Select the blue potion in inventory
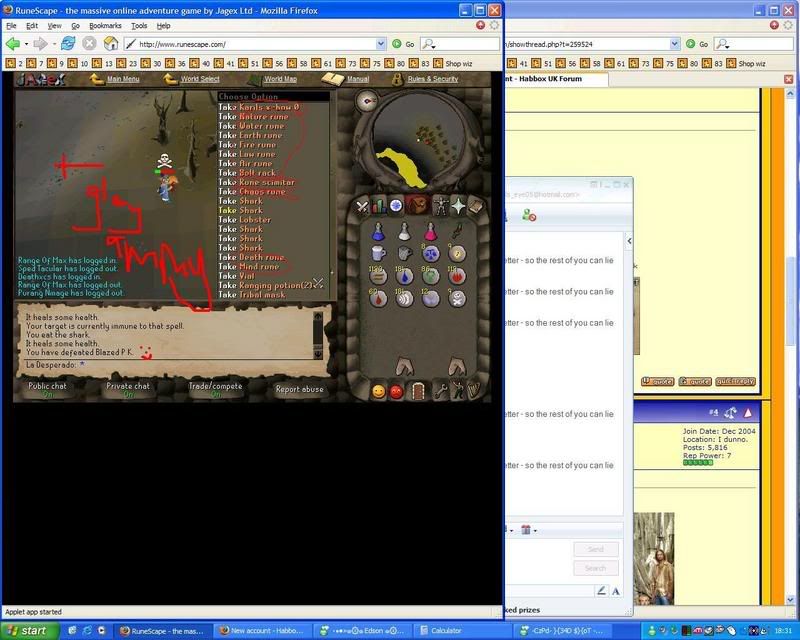 pos(378,232)
